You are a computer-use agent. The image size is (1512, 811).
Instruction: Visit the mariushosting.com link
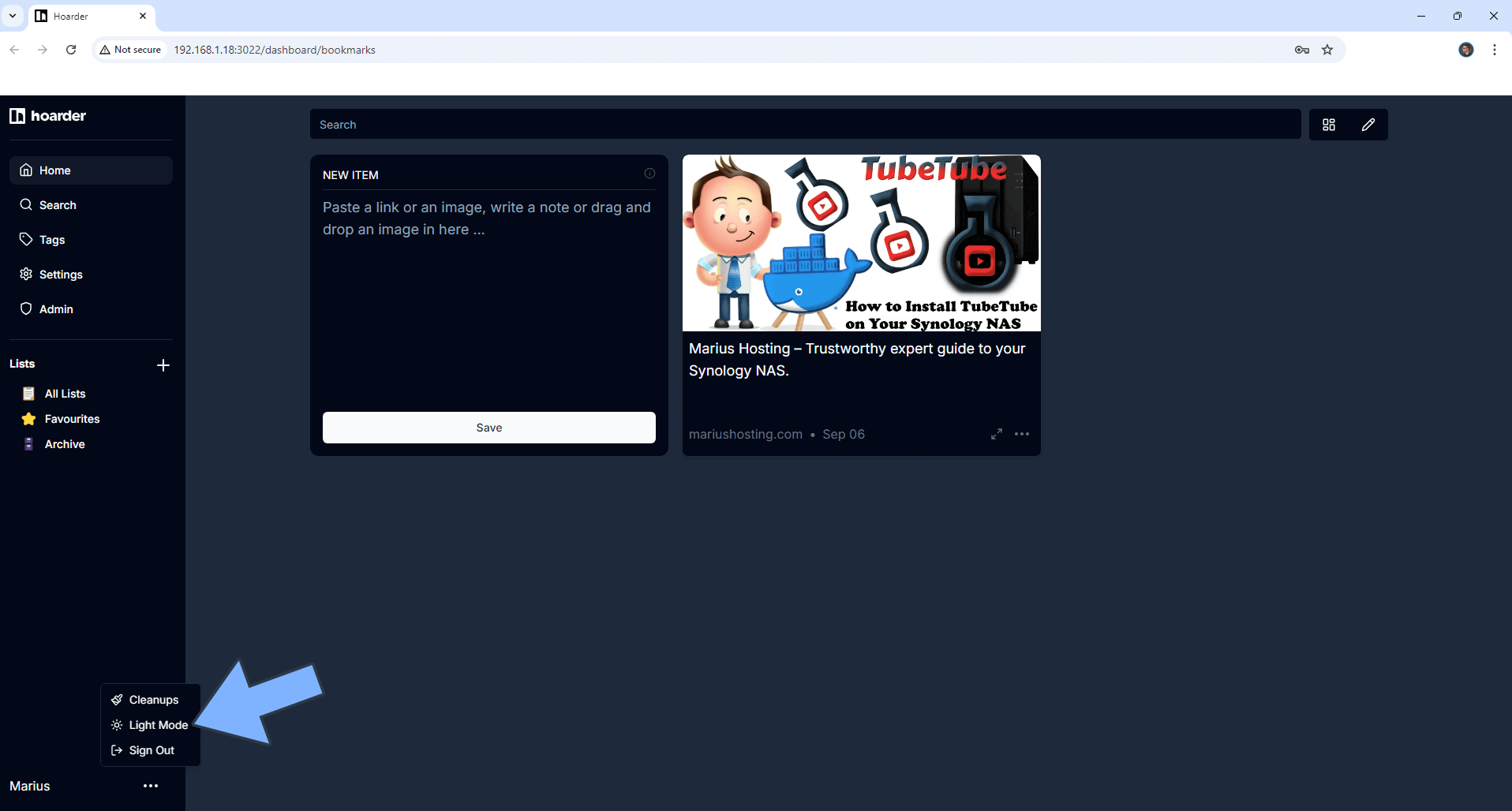click(x=746, y=434)
